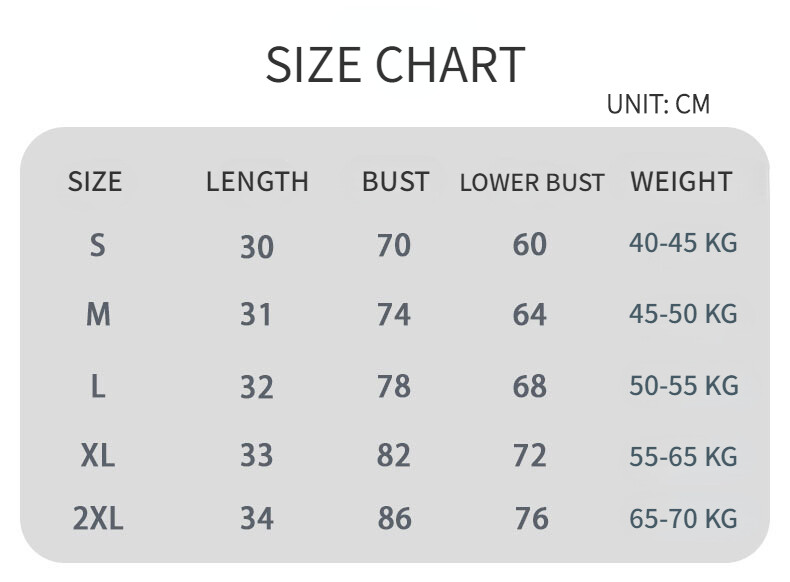Select the LENGTH column header
The image size is (790, 582).
coord(257,181)
